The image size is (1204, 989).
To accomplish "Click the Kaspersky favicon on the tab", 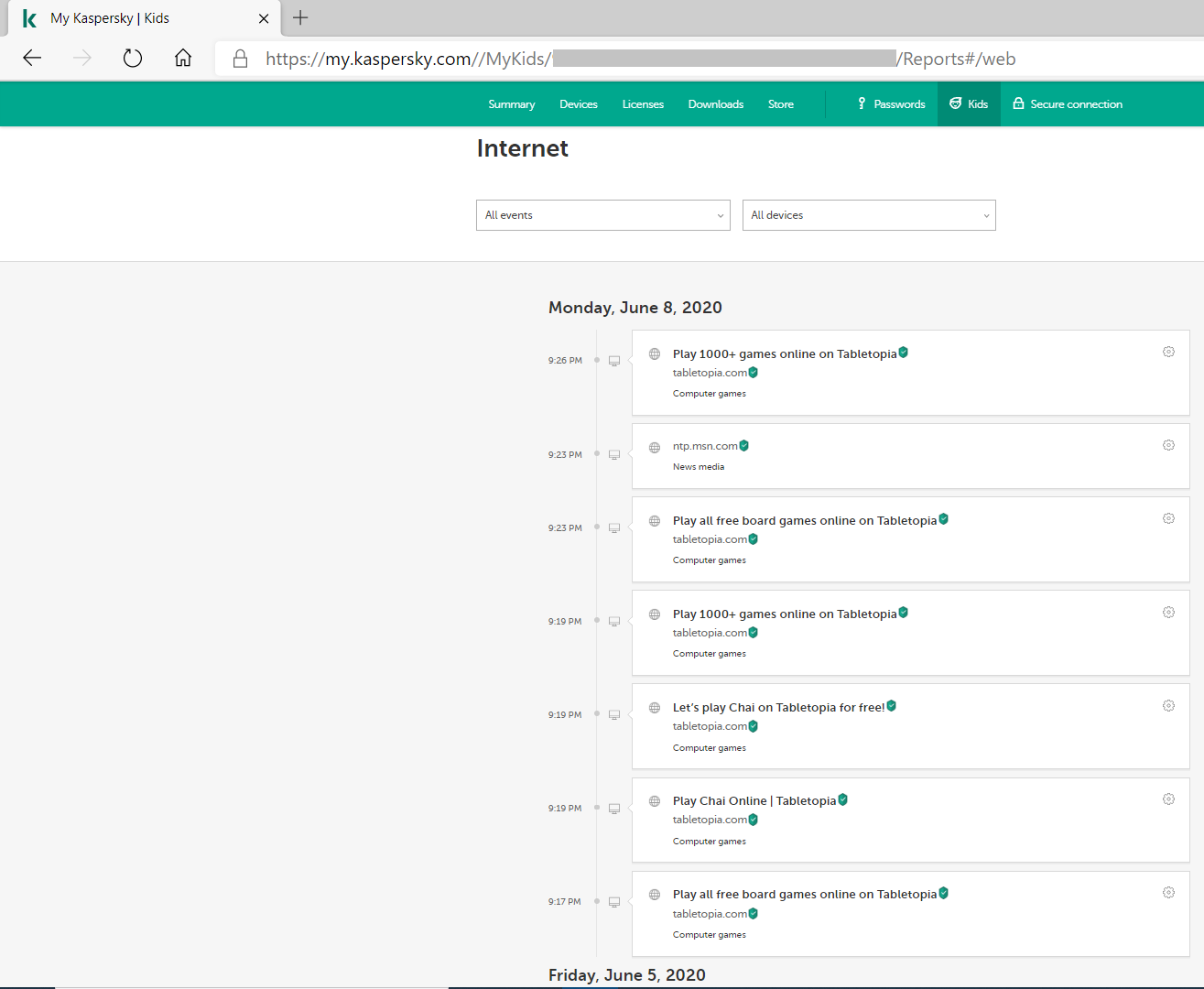I will 29,18.
